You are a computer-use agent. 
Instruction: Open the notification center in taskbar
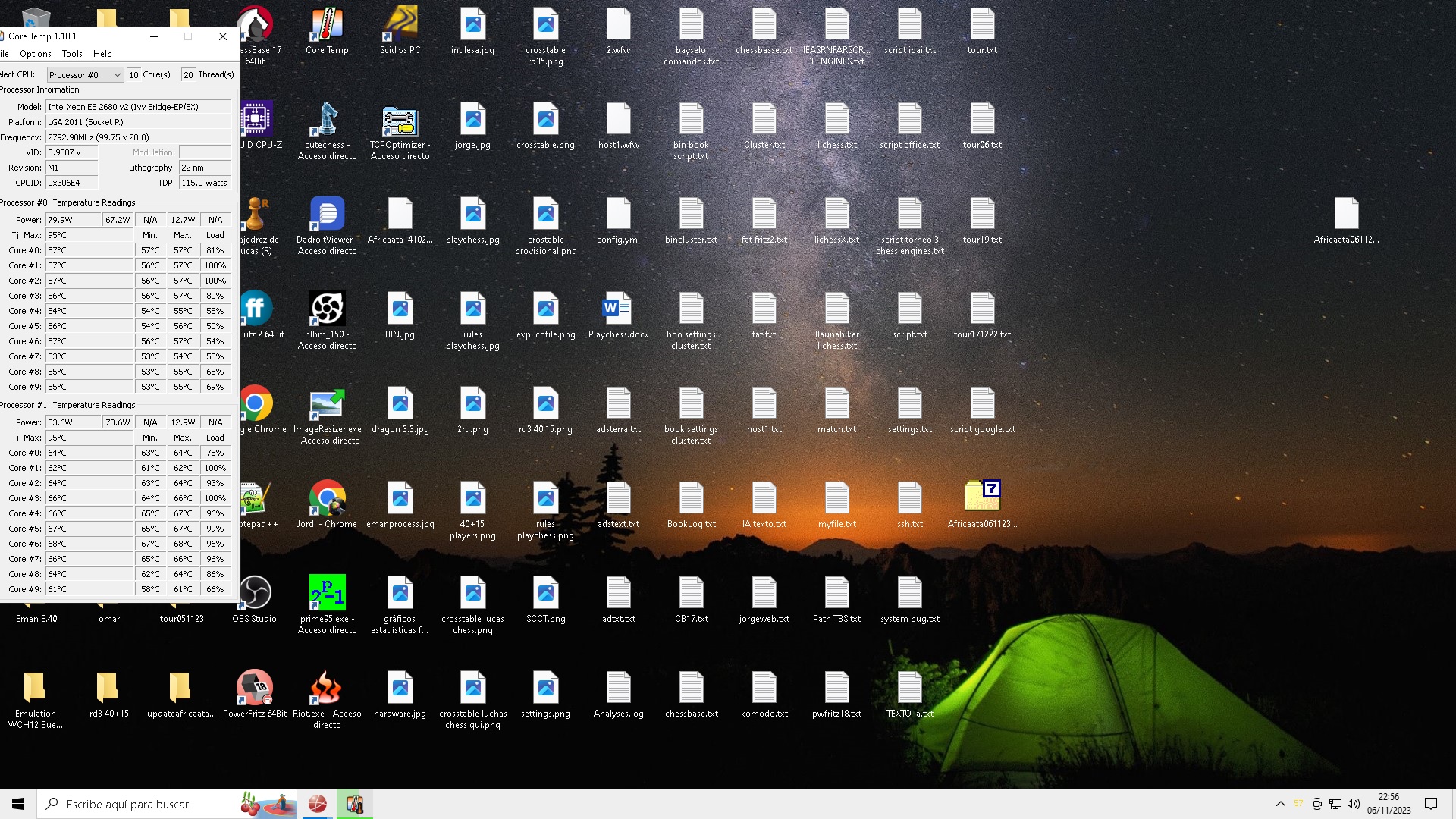coord(1431,804)
